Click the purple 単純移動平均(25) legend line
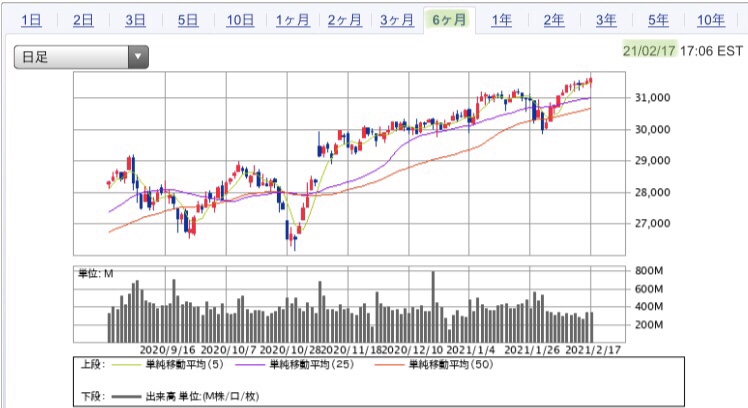This screenshot has width=748, height=408. 249,365
